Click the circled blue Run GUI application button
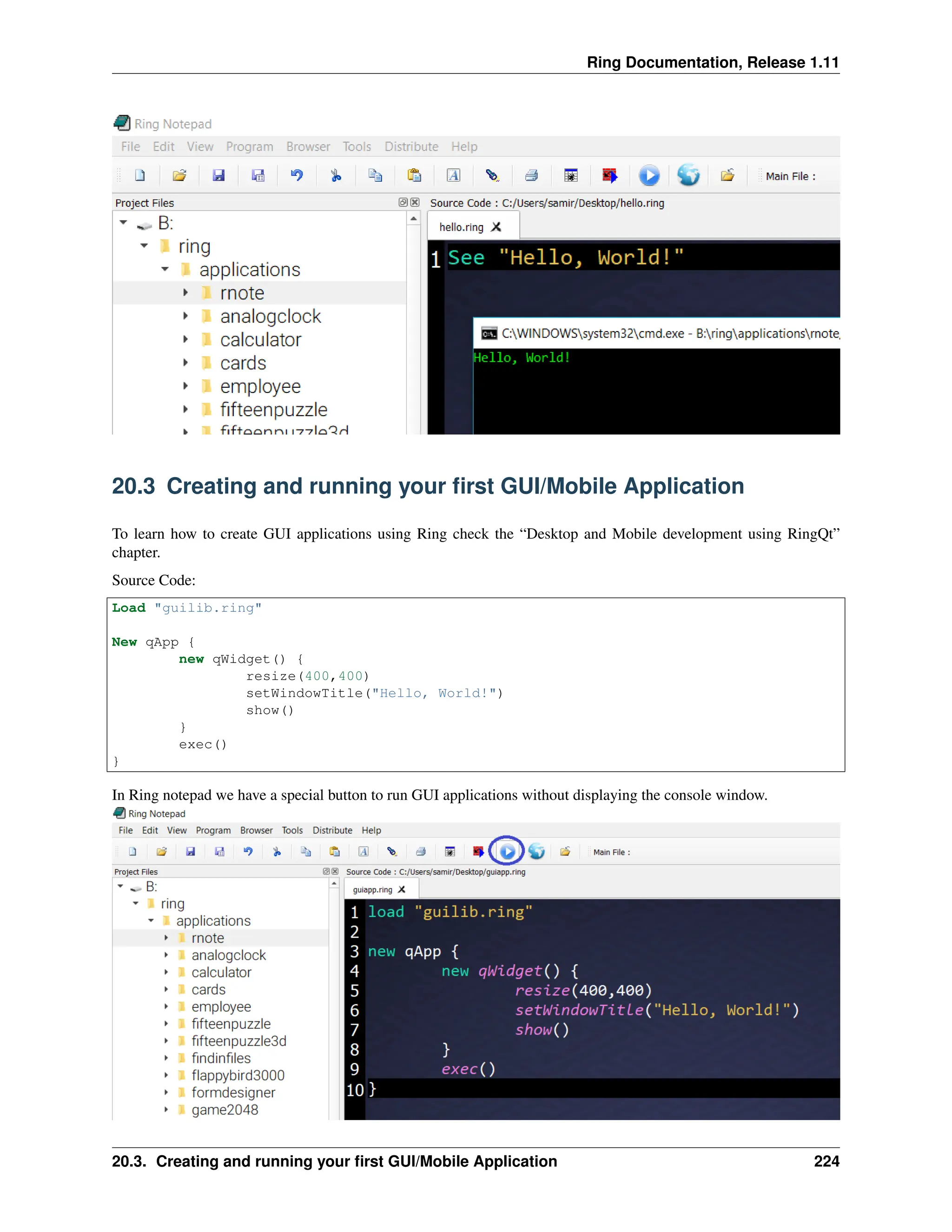This screenshot has height=1232, width=952. (507, 852)
